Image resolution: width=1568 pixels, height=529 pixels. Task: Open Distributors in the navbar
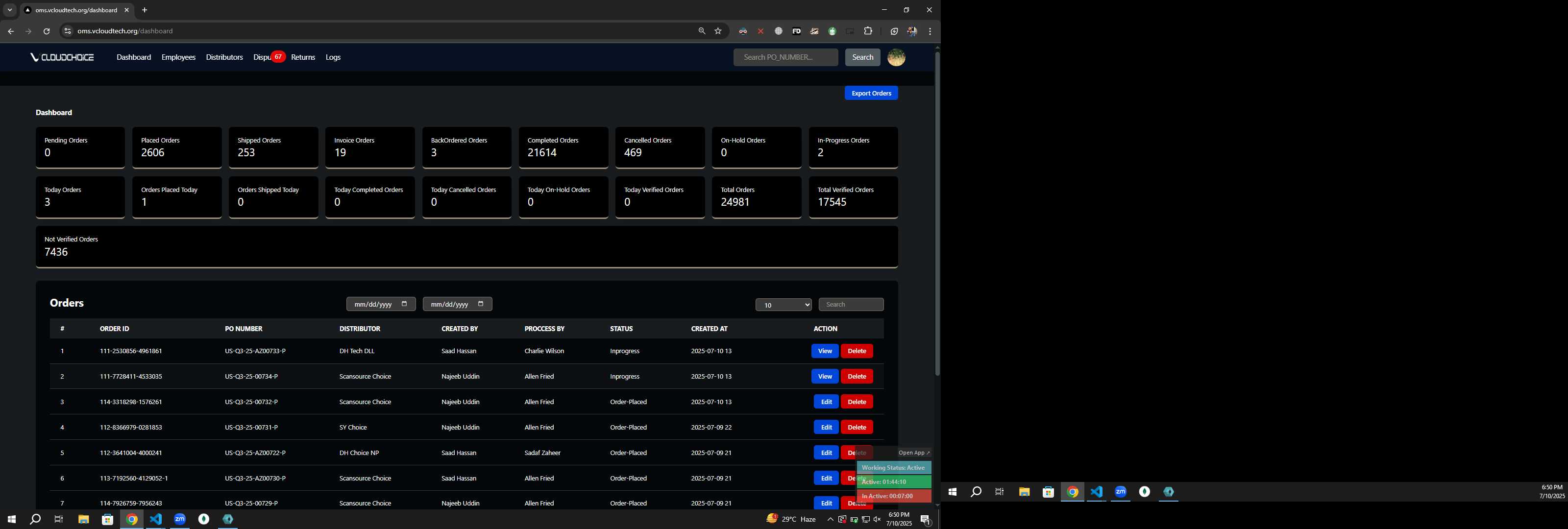click(x=224, y=57)
